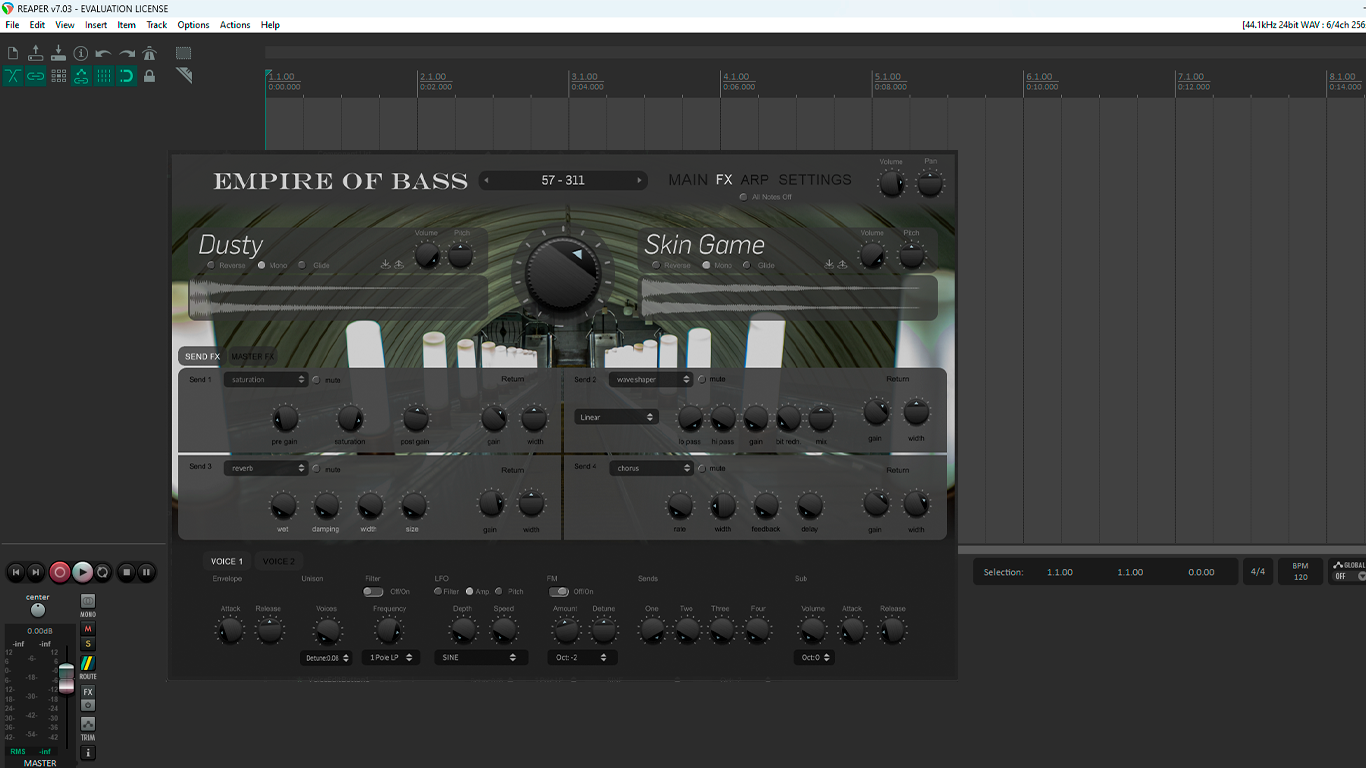Viewport: 1366px width, 768px height.
Task: Open Send 4 chorus effect dropdown
Action: point(651,468)
